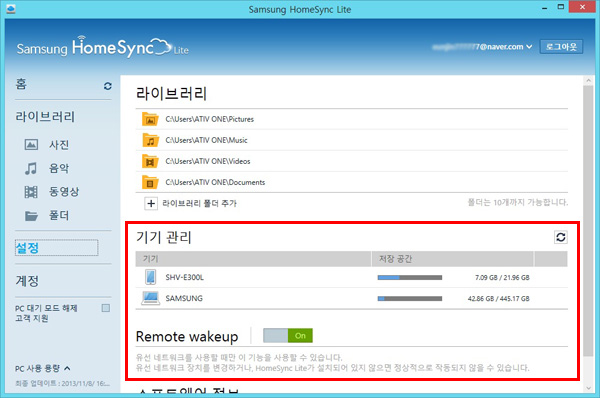The height and width of the screenshot is (398, 600).
Task: Click the Documents folder icon
Action: 150,182
